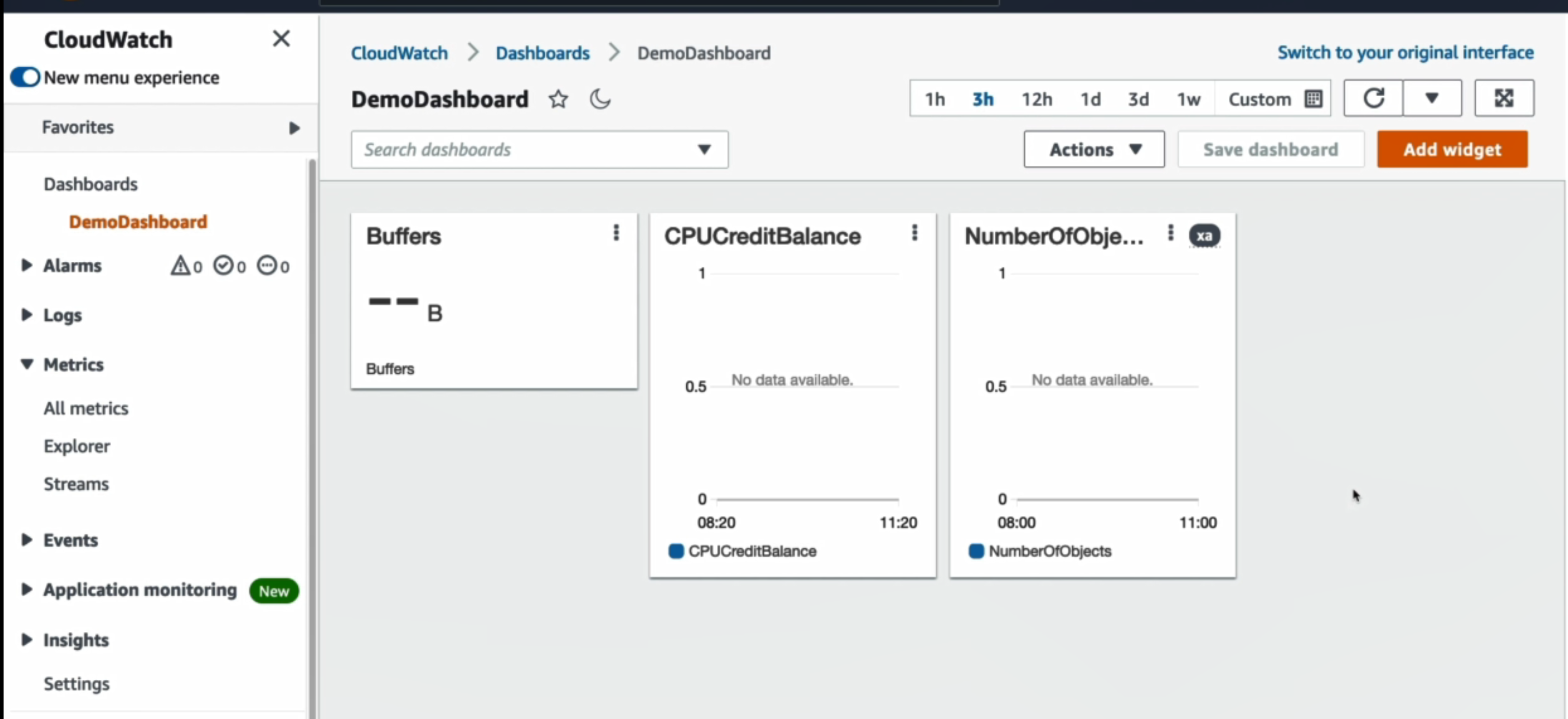1568x719 pixels.
Task: Click the NumberOfObjects legend label
Action: click(x=1049, y=551)
